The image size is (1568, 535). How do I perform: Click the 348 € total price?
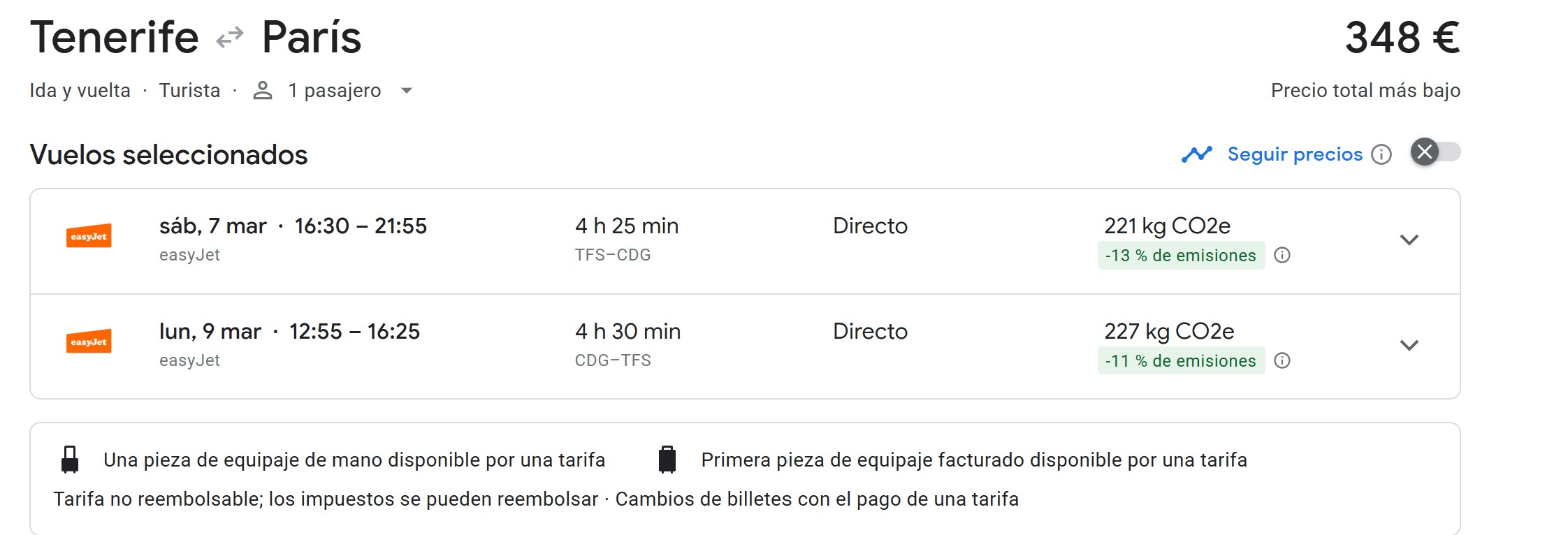pos(1402,38)
